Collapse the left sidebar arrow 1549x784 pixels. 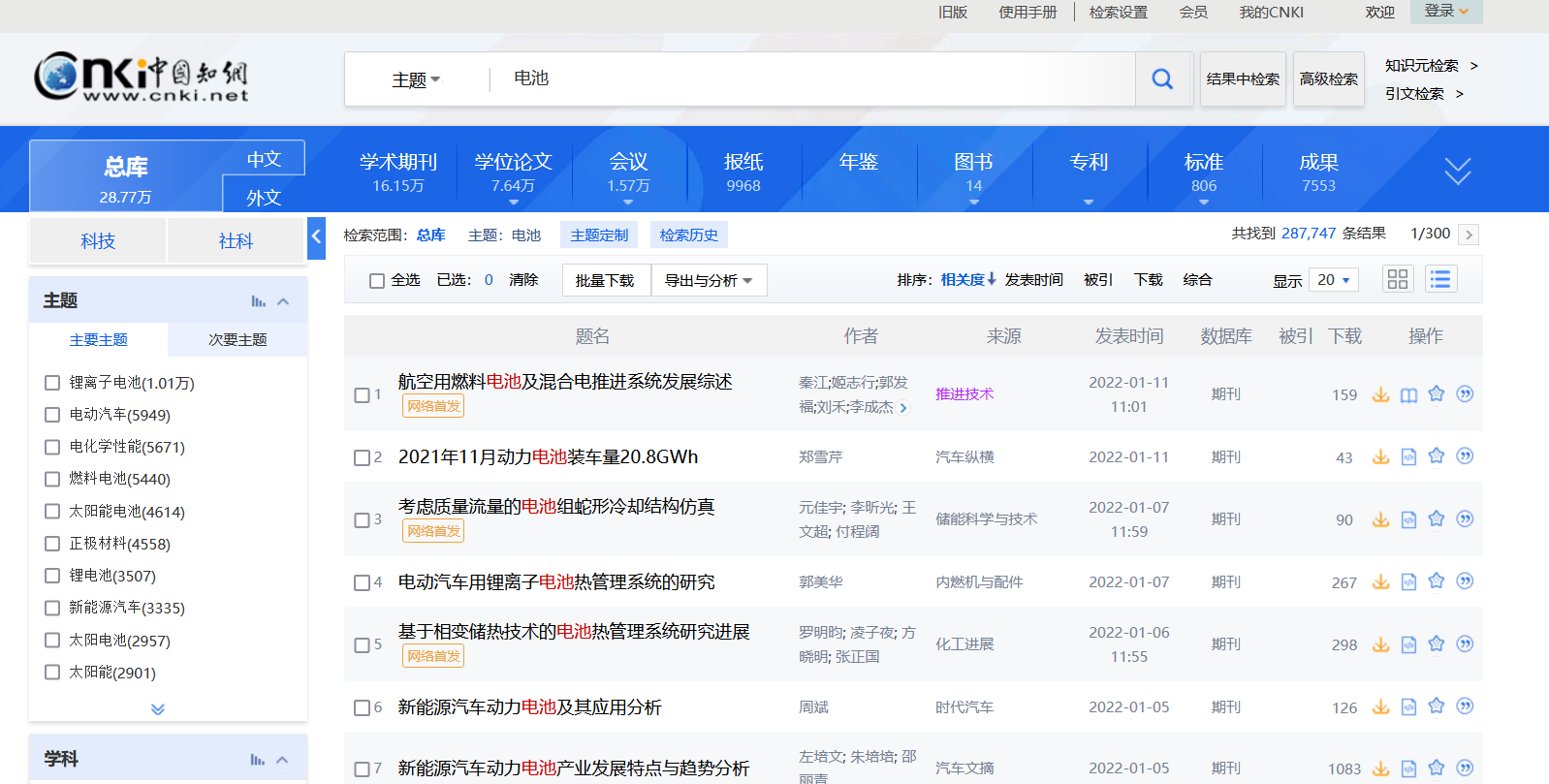pos(316,237)
